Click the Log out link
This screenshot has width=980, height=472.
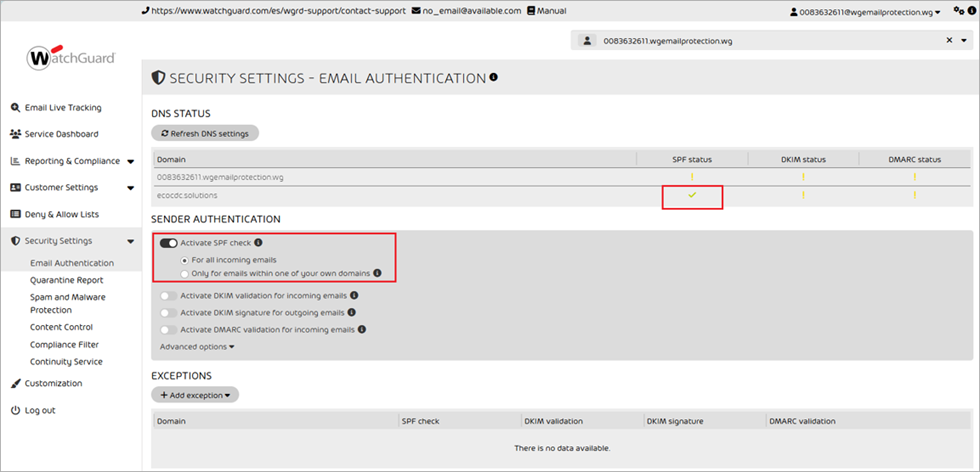point(40,410)
